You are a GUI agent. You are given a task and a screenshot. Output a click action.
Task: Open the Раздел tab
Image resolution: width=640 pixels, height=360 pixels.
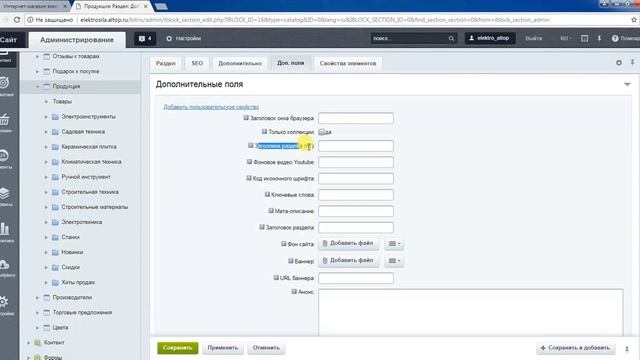[166, 63]
